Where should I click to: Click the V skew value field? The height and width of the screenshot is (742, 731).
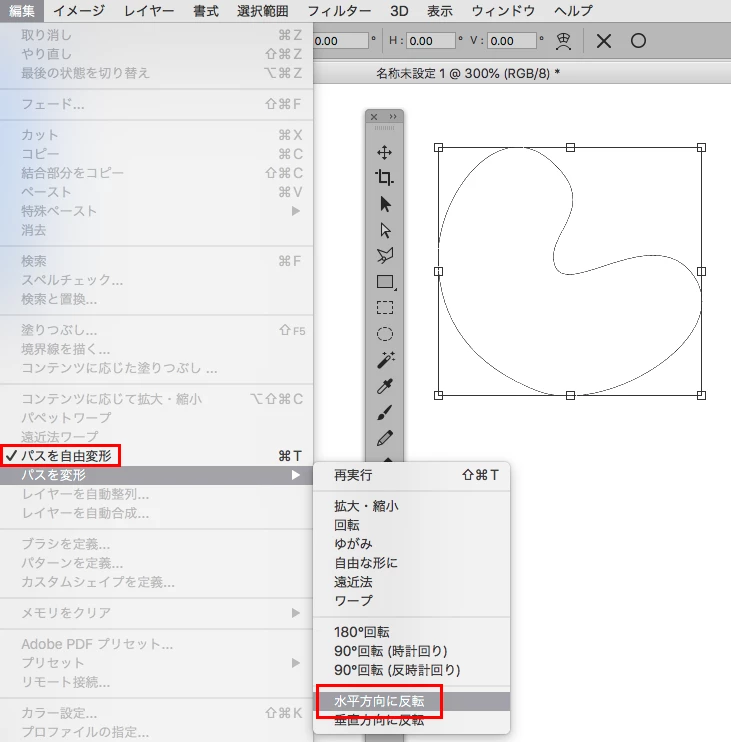click(x=512, y=41)
